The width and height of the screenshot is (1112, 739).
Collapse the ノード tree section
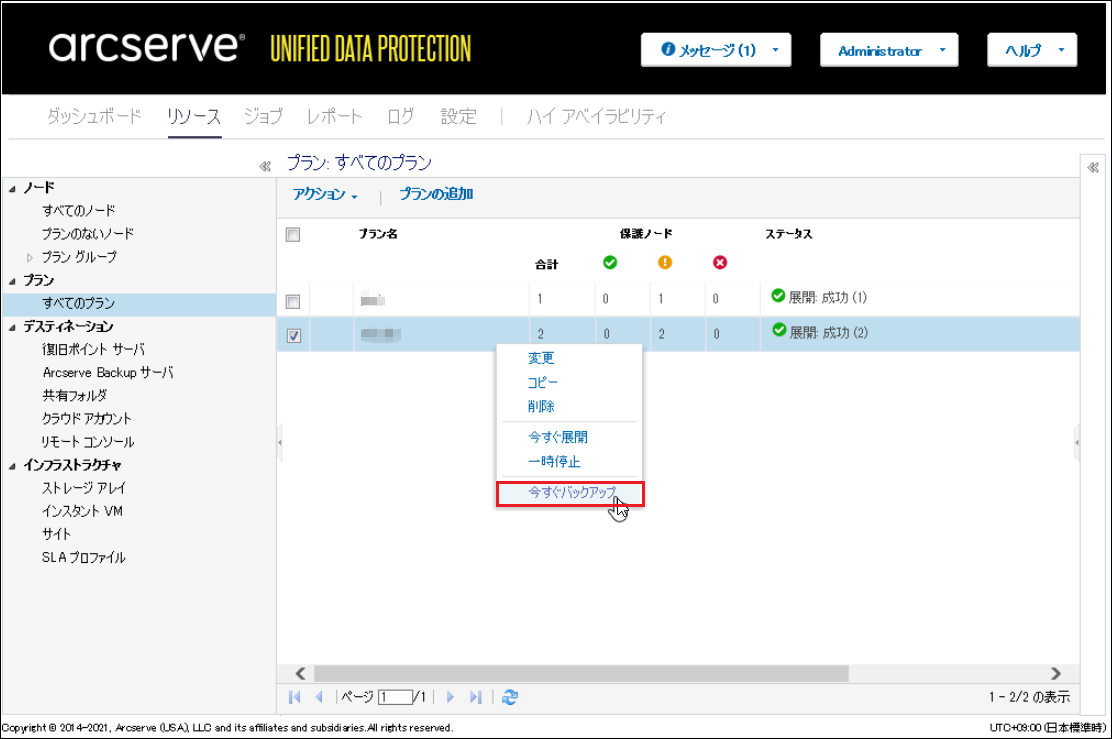12,189
